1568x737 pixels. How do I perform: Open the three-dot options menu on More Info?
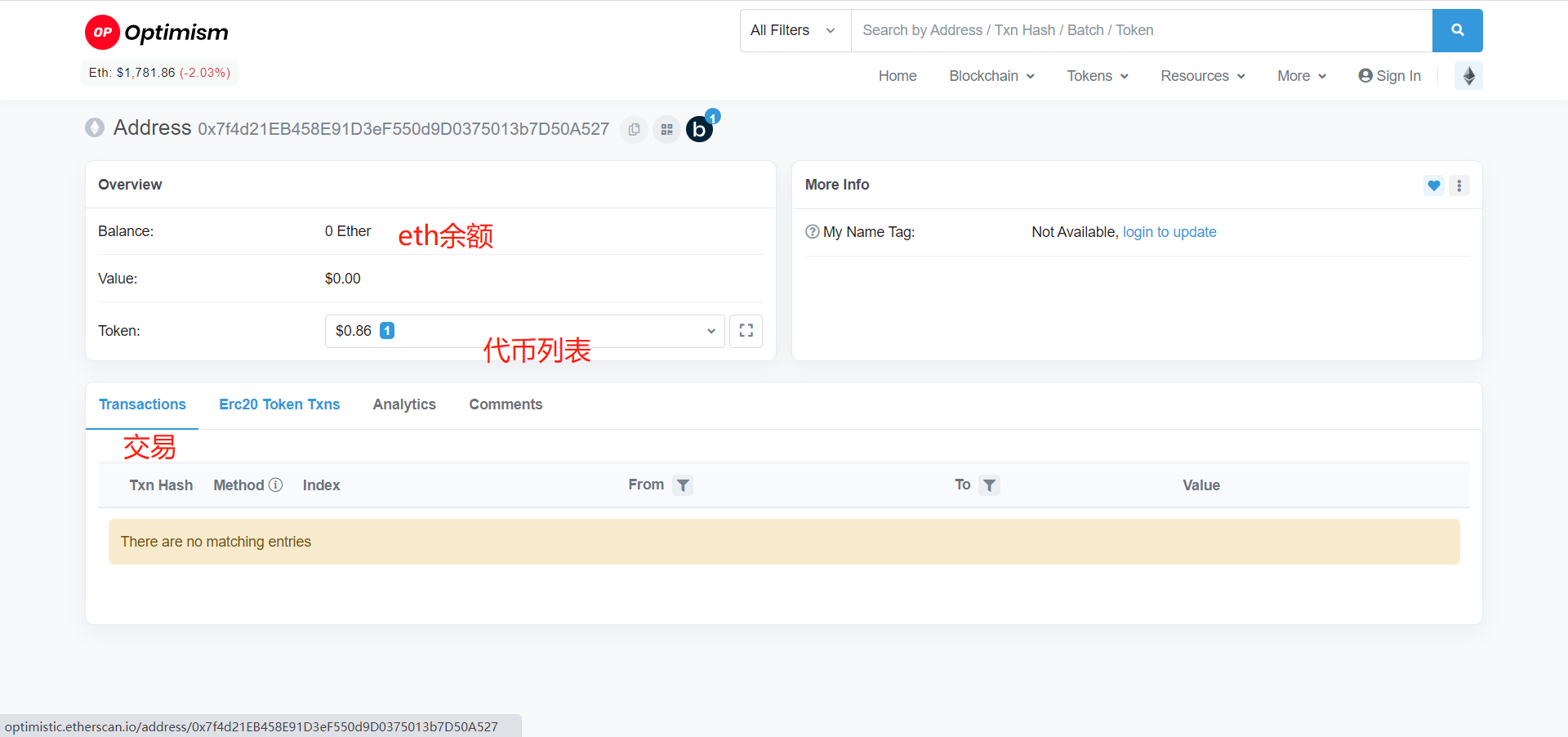tap(1459, 185)
